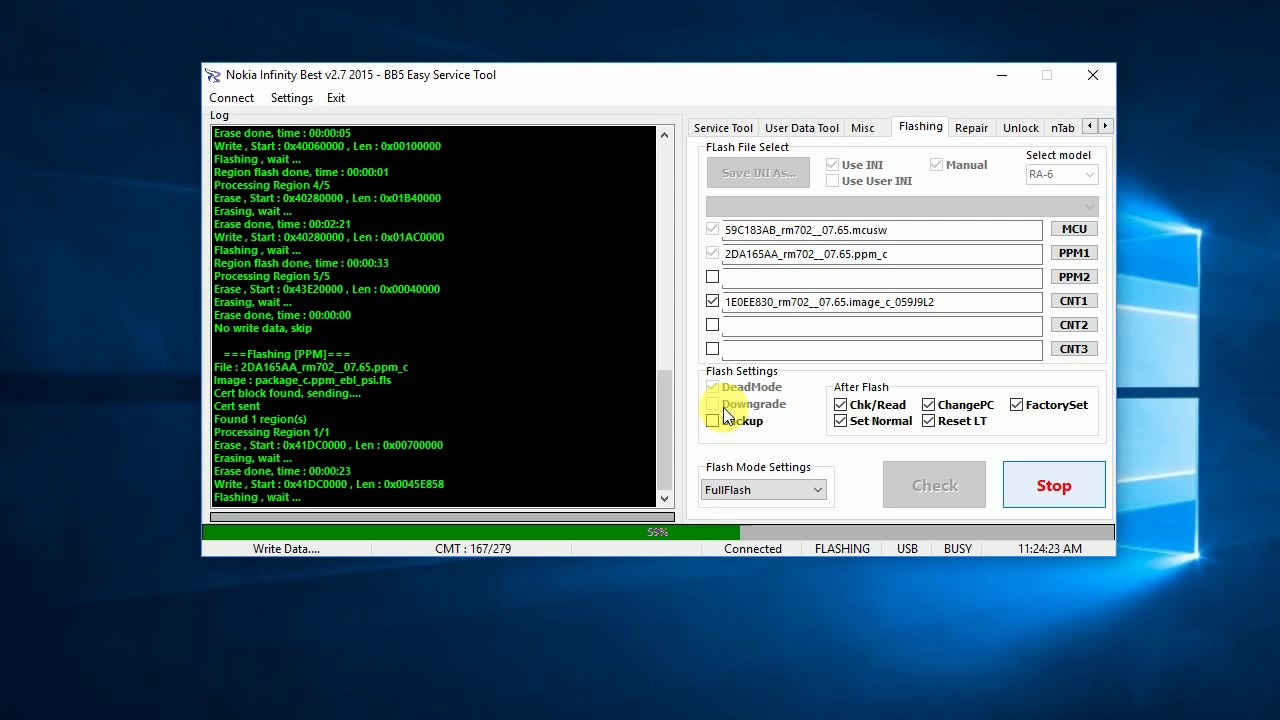Click the log vertical scrollbar thumb
This screenshot has height=720, width=1280.
664,428
